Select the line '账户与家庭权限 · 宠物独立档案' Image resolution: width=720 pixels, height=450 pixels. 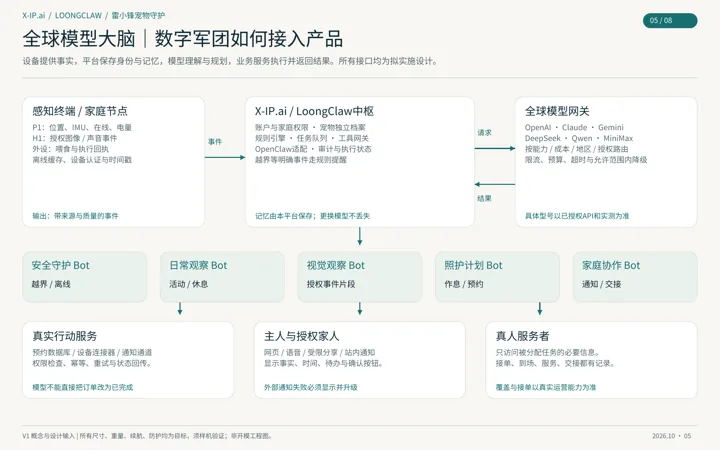coord(310,127)
